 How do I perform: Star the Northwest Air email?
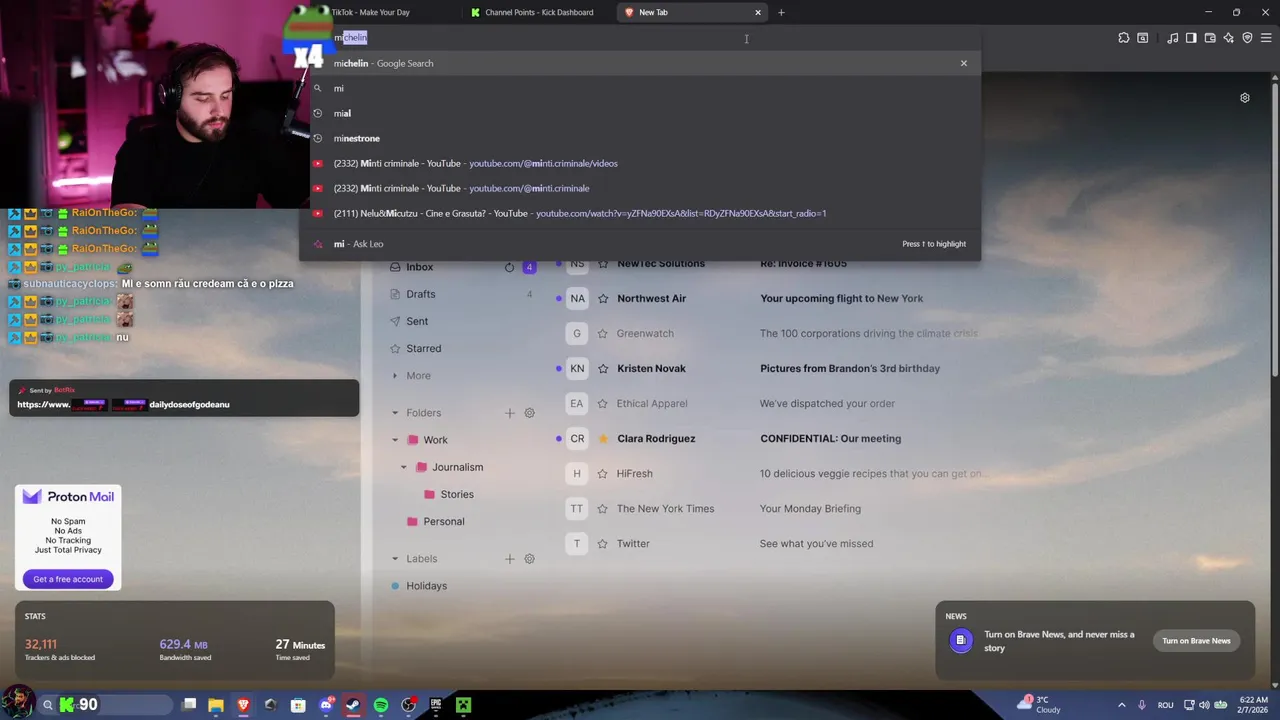point(603,298)
